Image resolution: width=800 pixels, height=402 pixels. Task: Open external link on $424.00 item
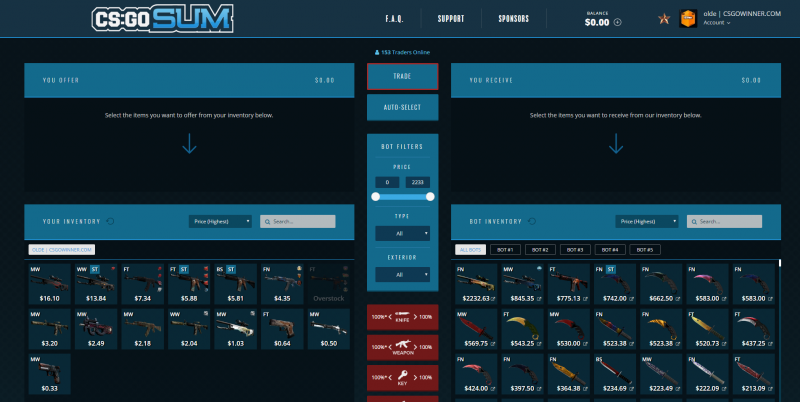(x=493, y=389)
